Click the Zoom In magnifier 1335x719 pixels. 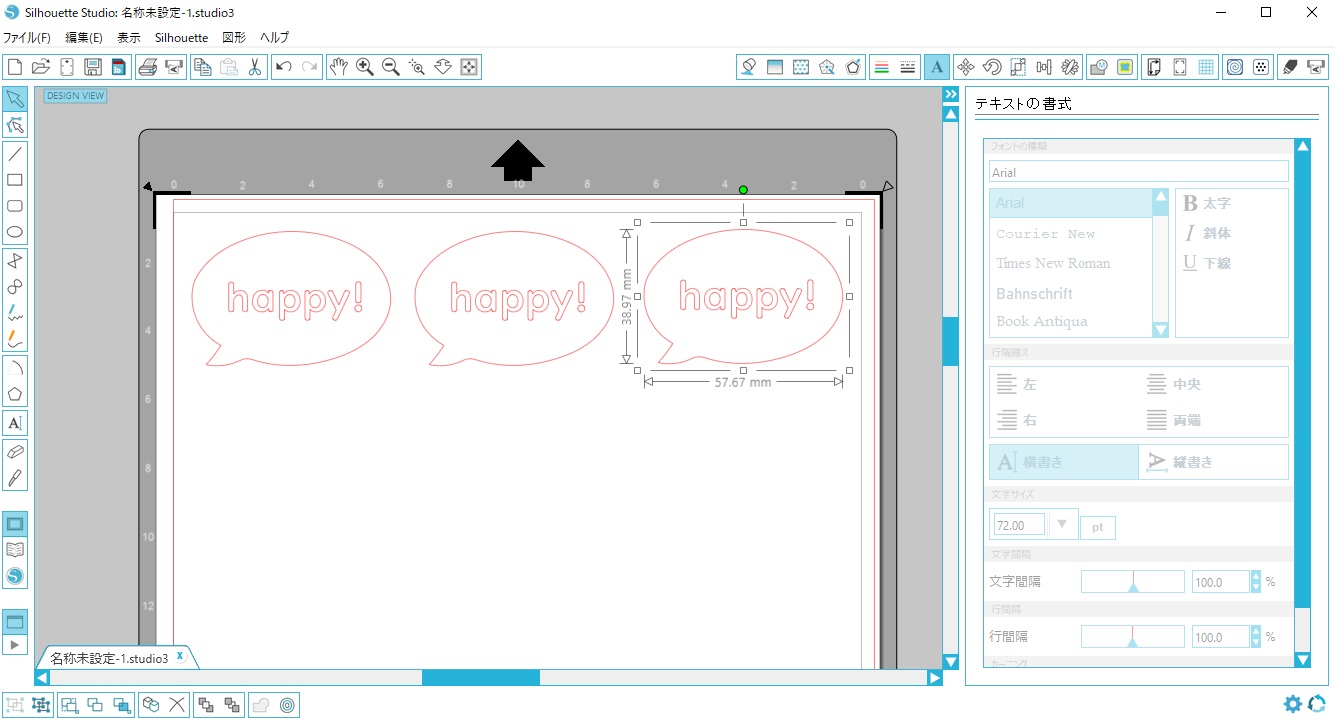365,67
